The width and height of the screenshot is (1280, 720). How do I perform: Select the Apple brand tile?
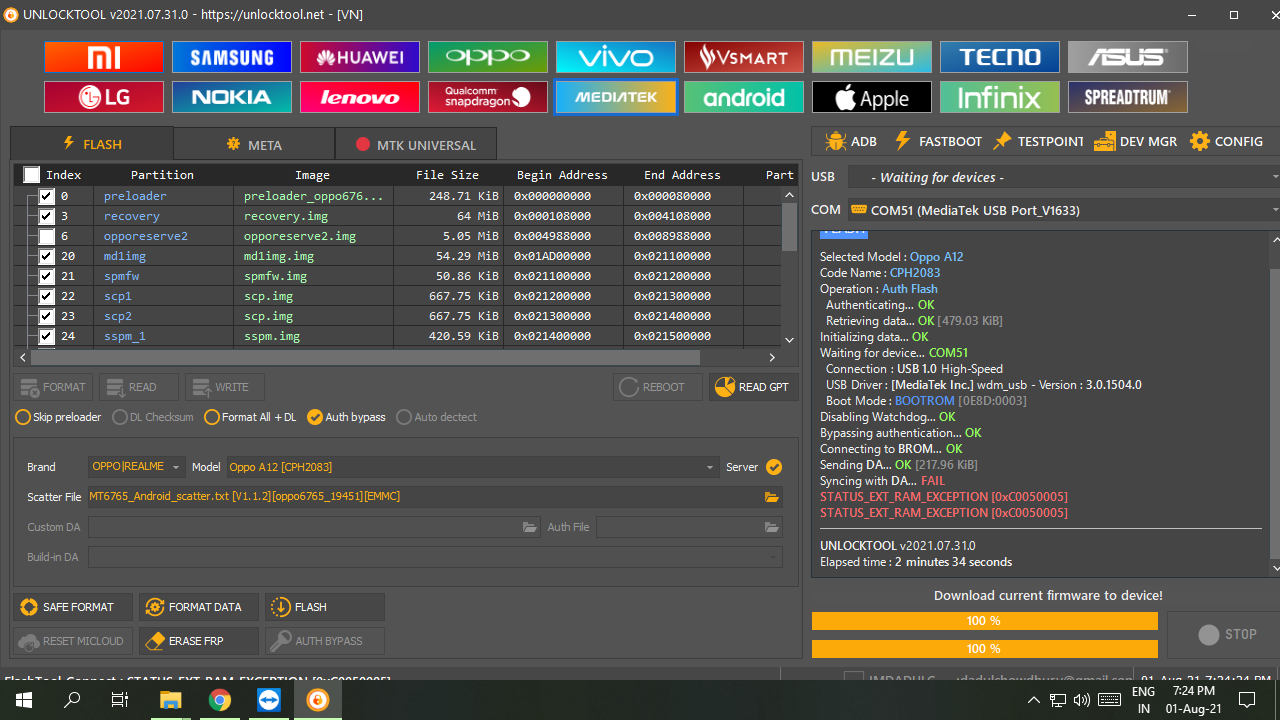point(872,97)
